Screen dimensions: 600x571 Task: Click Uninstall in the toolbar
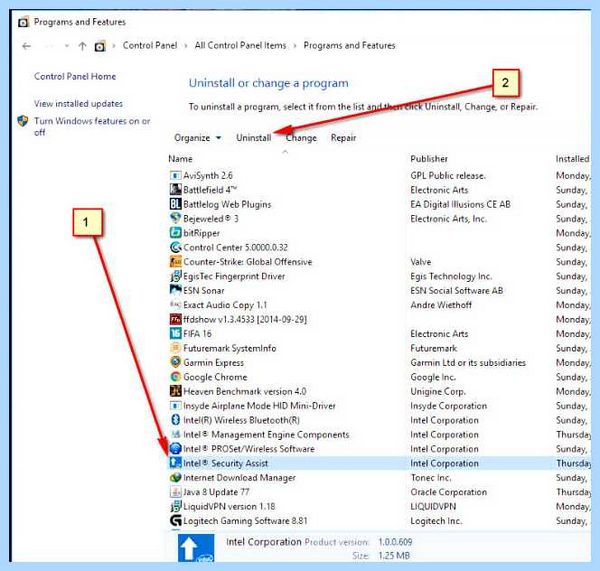pyautogui.click(x=254, y=138)
